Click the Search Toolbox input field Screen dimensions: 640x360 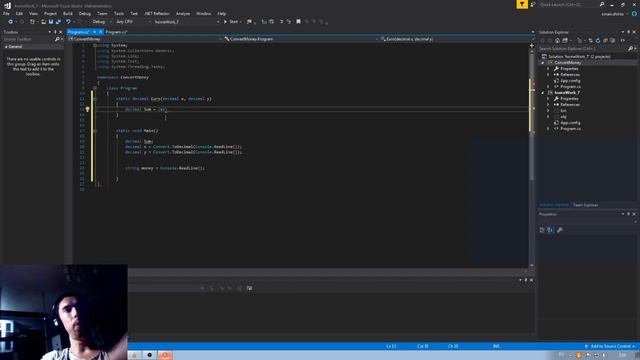[28, 39]
